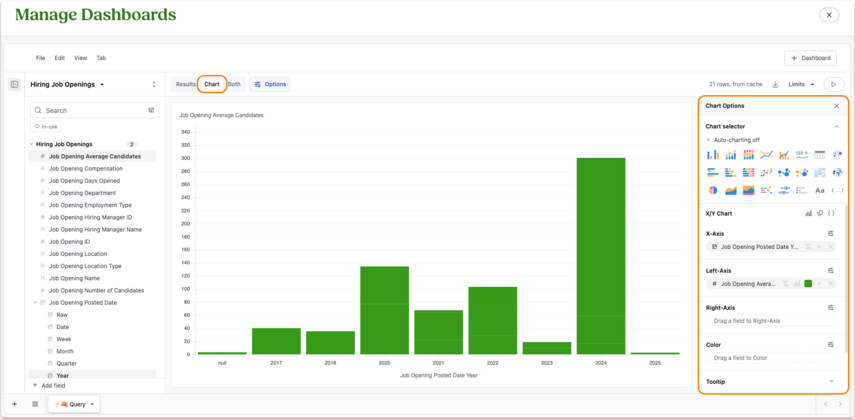Switch to the Results tab
This screenshot has width=855, height=419.
tap(185, 85)
